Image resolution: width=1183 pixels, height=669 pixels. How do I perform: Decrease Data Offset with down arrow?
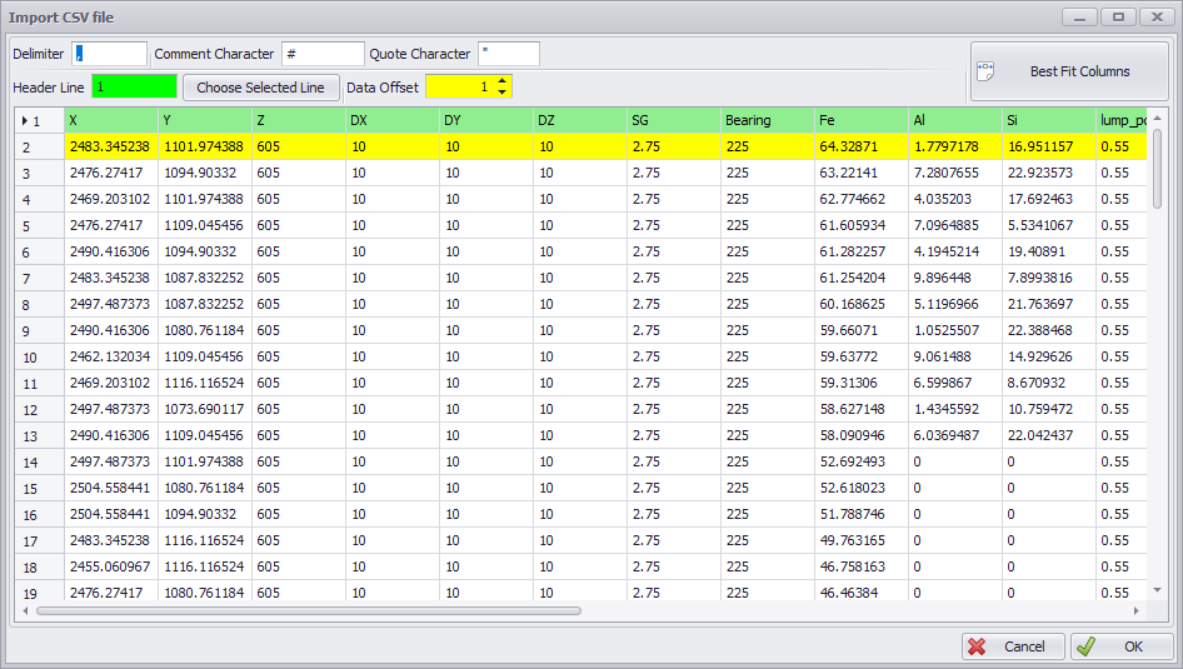point(503,93)
